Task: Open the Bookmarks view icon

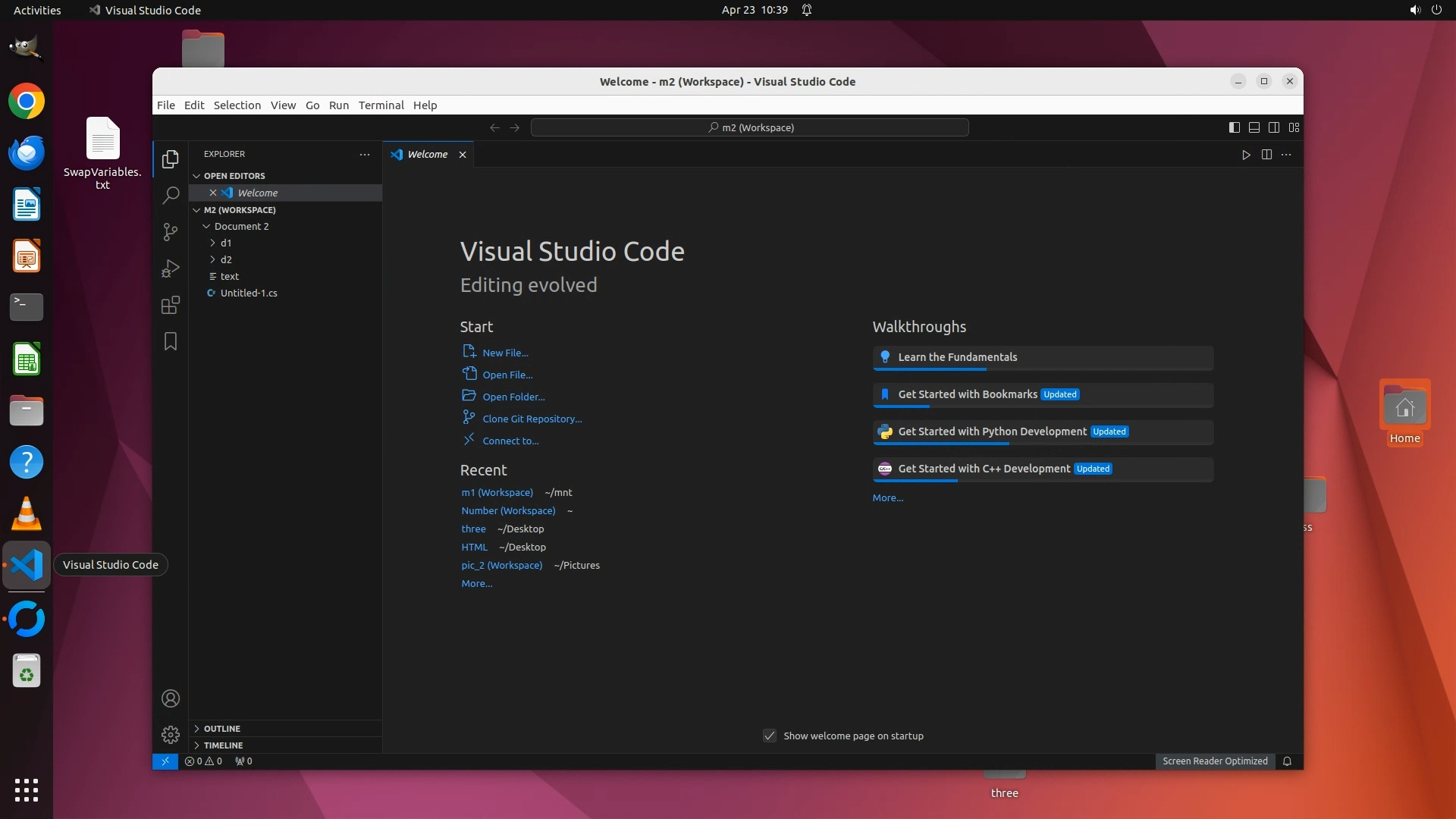Action: [171, 341]
